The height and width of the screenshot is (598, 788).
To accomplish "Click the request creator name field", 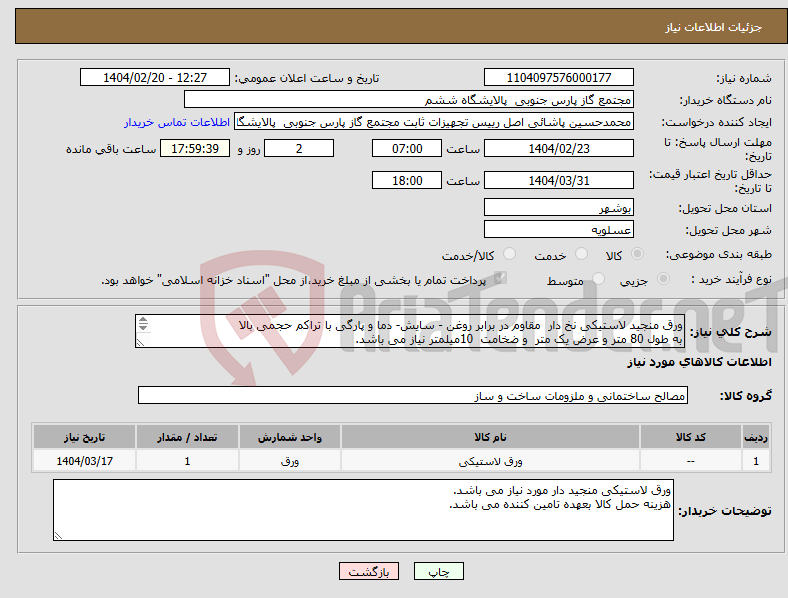I will click(434, 122).
